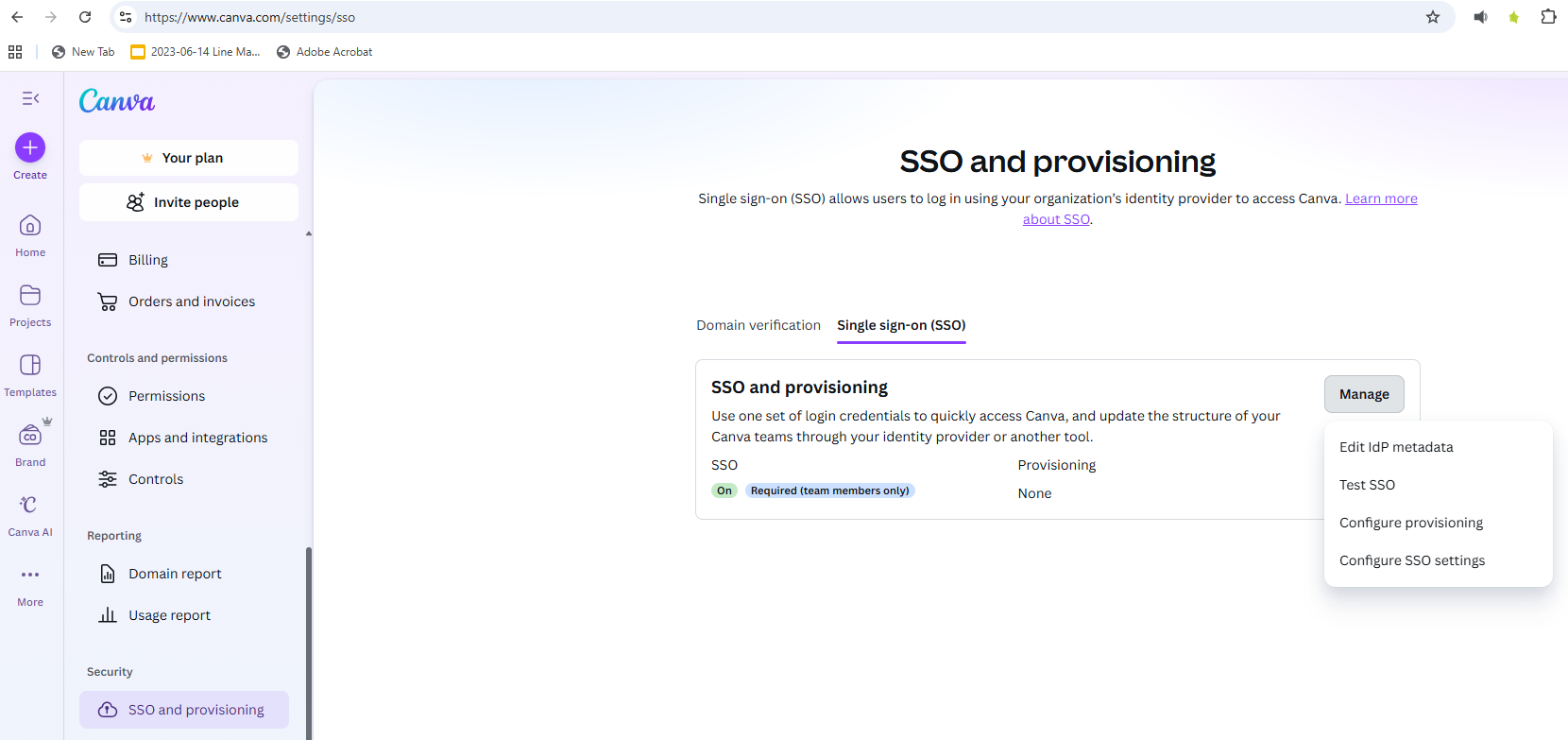The height and width of the screenshot is (740, 1568).
Task: Click the Usage report bar chart icon
Action: [108, 615]
